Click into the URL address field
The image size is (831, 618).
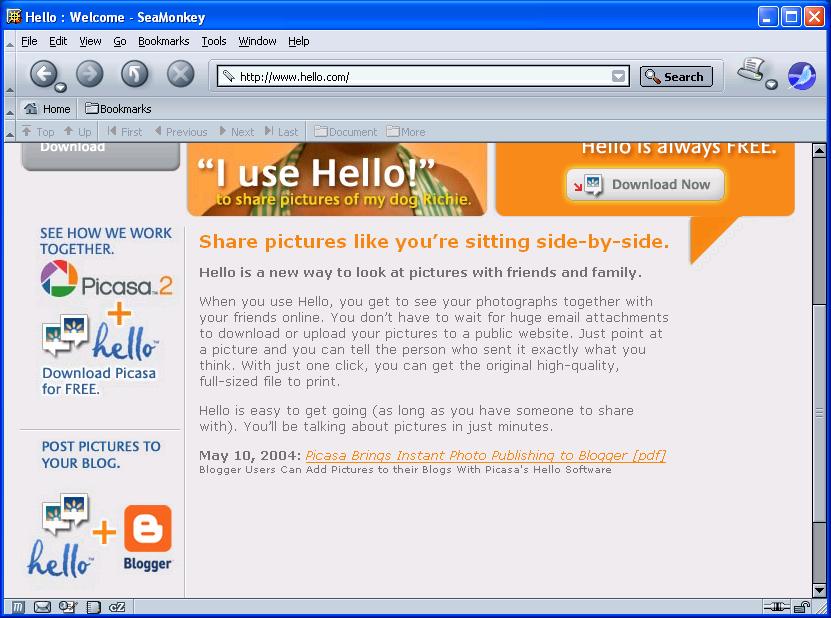(424, 76)
